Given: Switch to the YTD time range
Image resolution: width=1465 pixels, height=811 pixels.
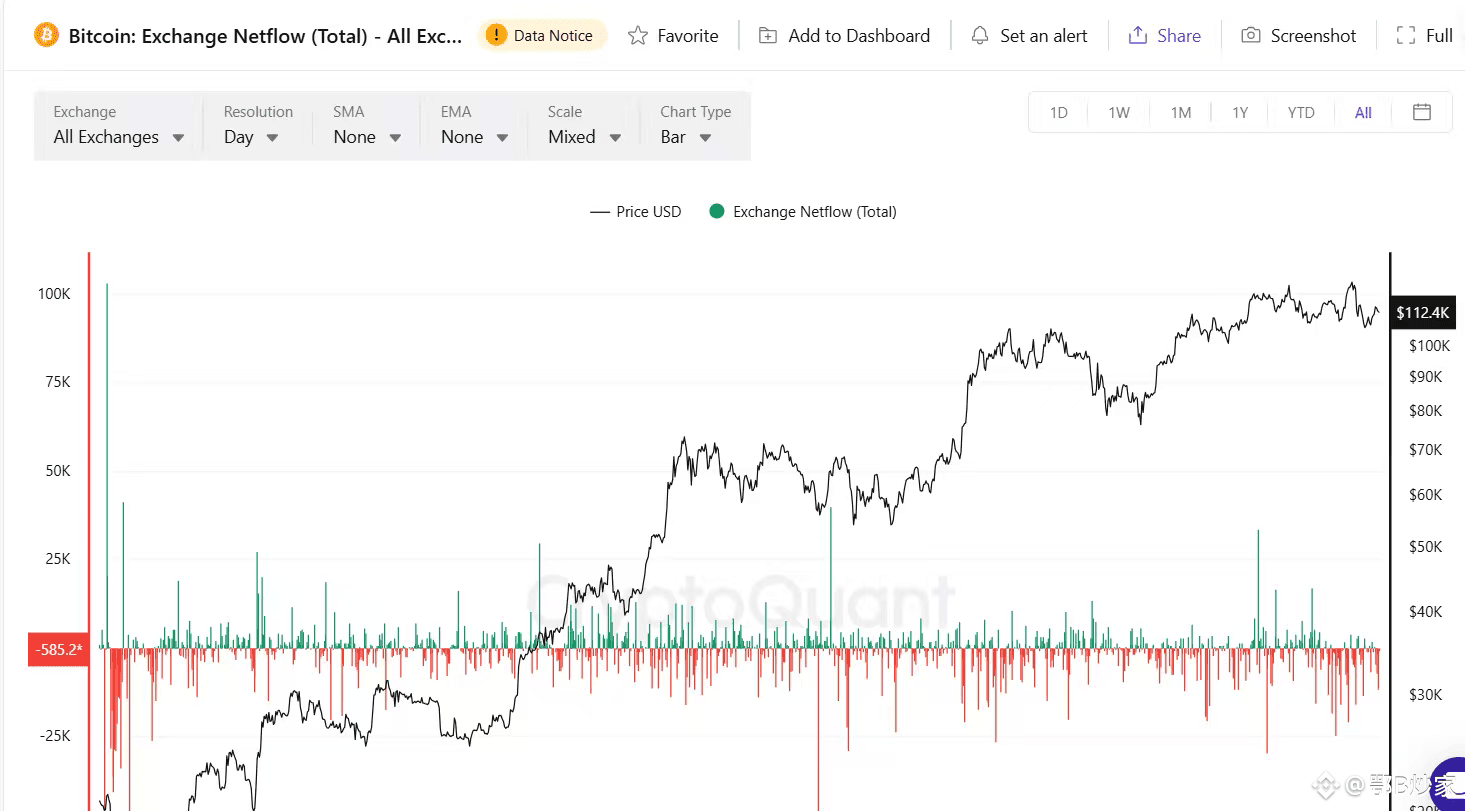Looking at the screenshot, I should 1300,113.
